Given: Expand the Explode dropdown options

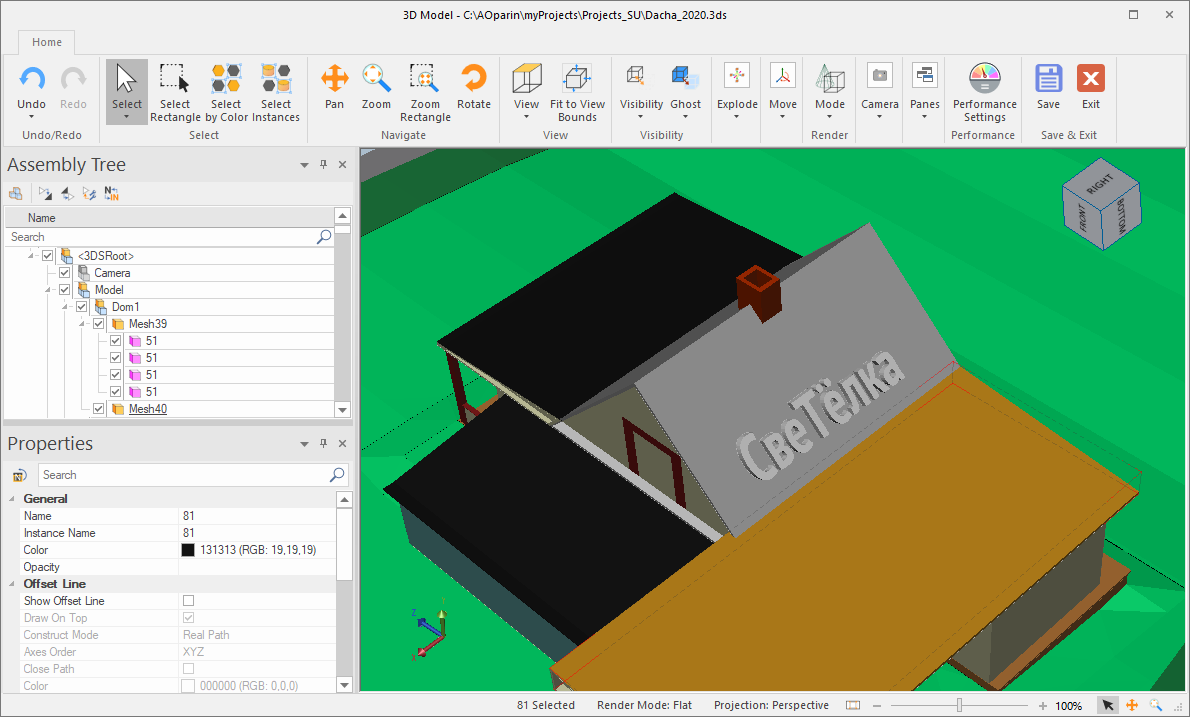Looking at the screenshot, I should pos(737,116).
